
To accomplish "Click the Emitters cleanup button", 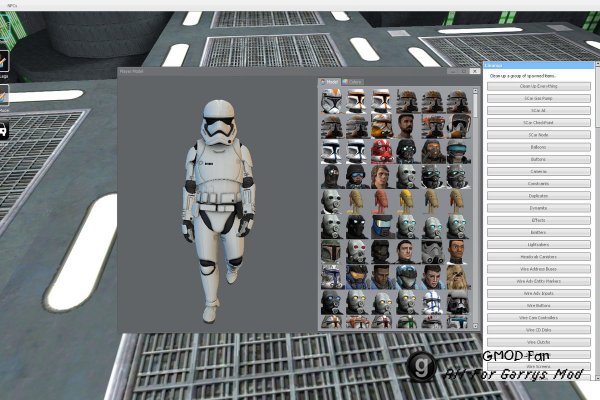I will 538,232.
